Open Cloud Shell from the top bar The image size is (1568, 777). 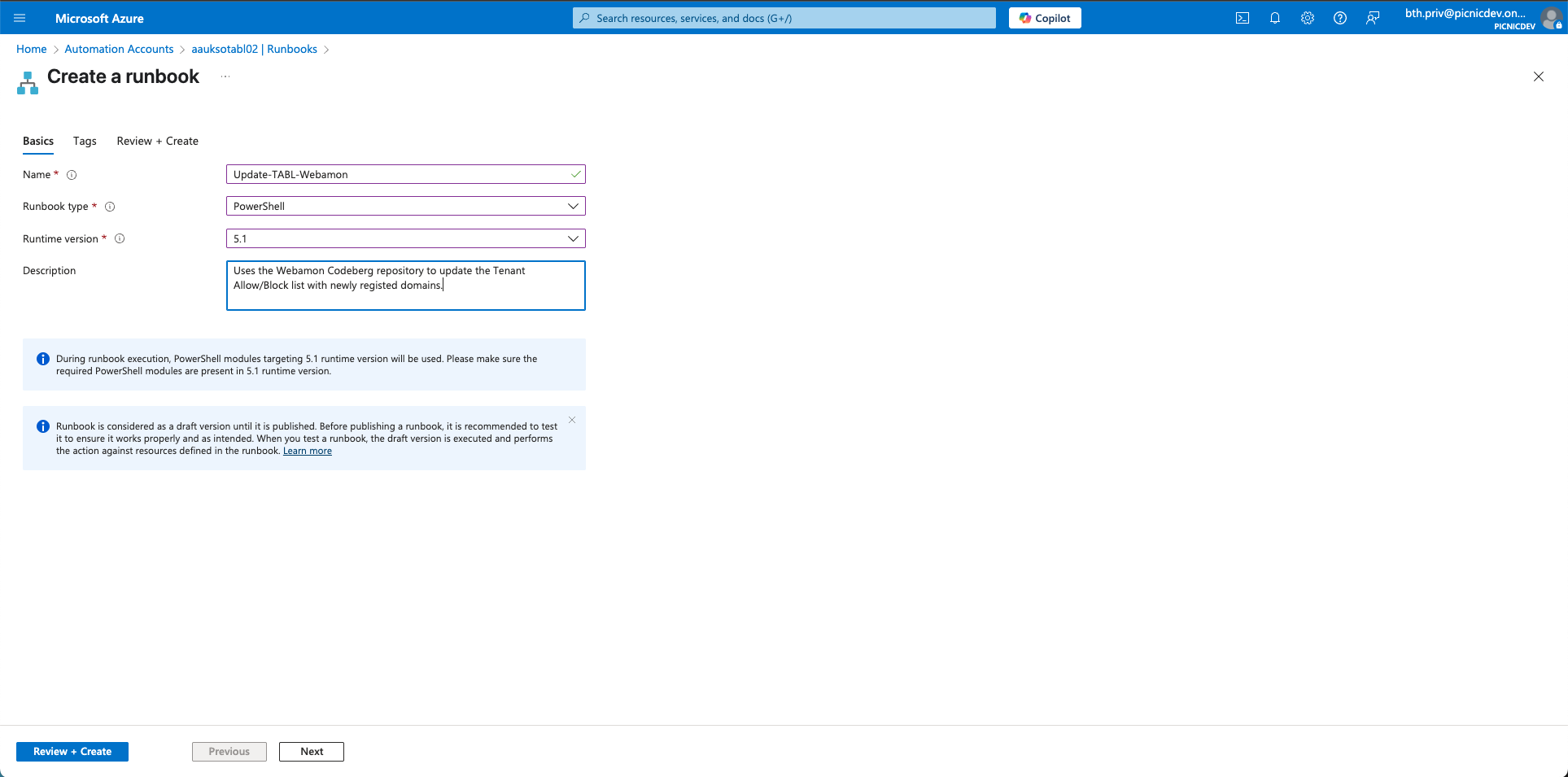[1243, 18]
